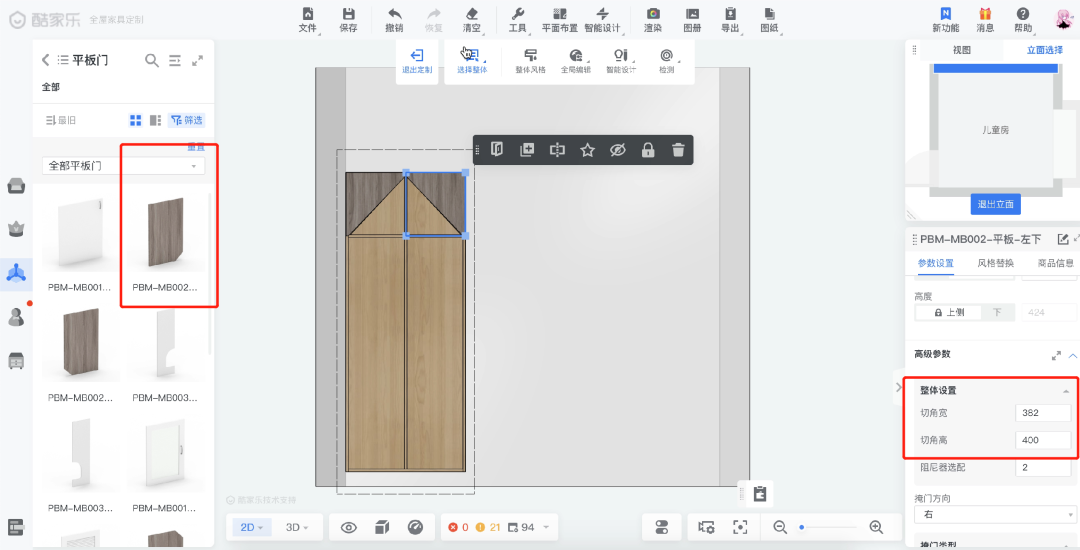Click the 重置 reset link
This screenshot has height=550, width=1080.
click(196, 147)
